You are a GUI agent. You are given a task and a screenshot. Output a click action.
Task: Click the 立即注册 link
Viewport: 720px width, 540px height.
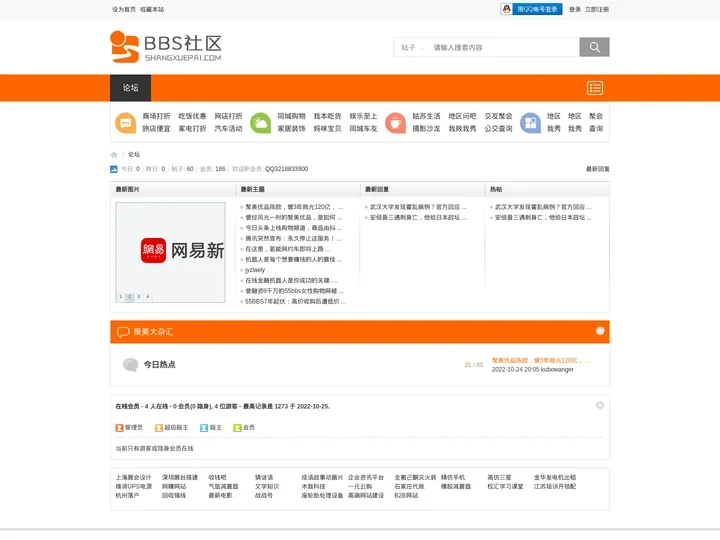597,9
